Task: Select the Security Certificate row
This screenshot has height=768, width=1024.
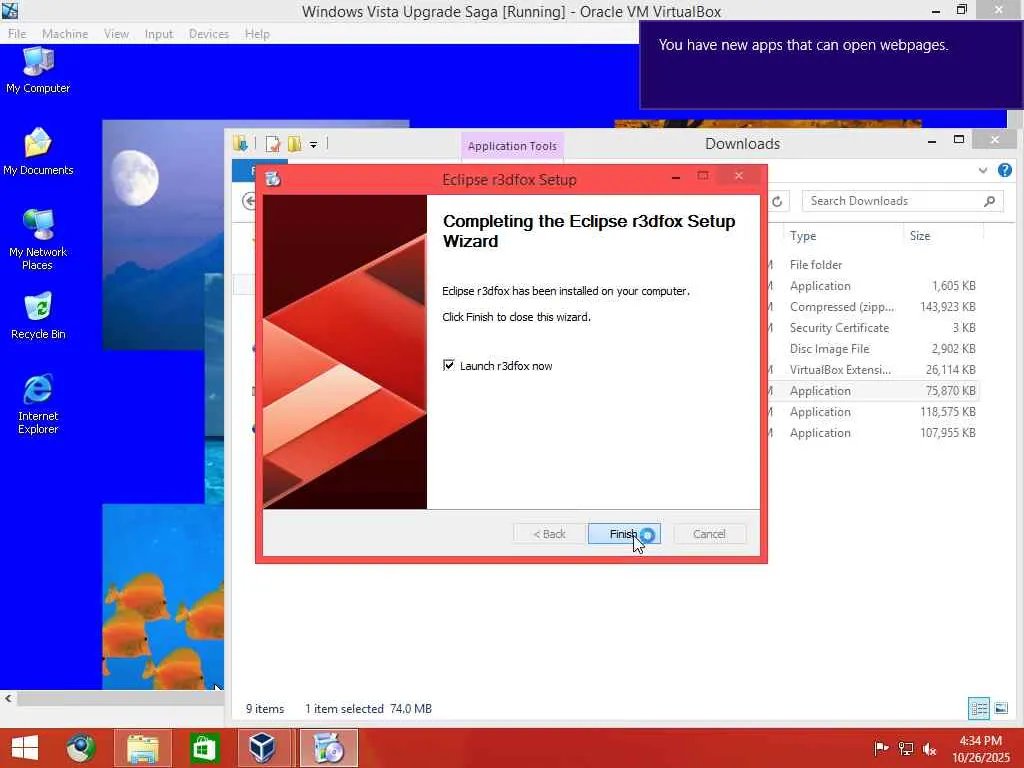Action: tap(872, 327)
